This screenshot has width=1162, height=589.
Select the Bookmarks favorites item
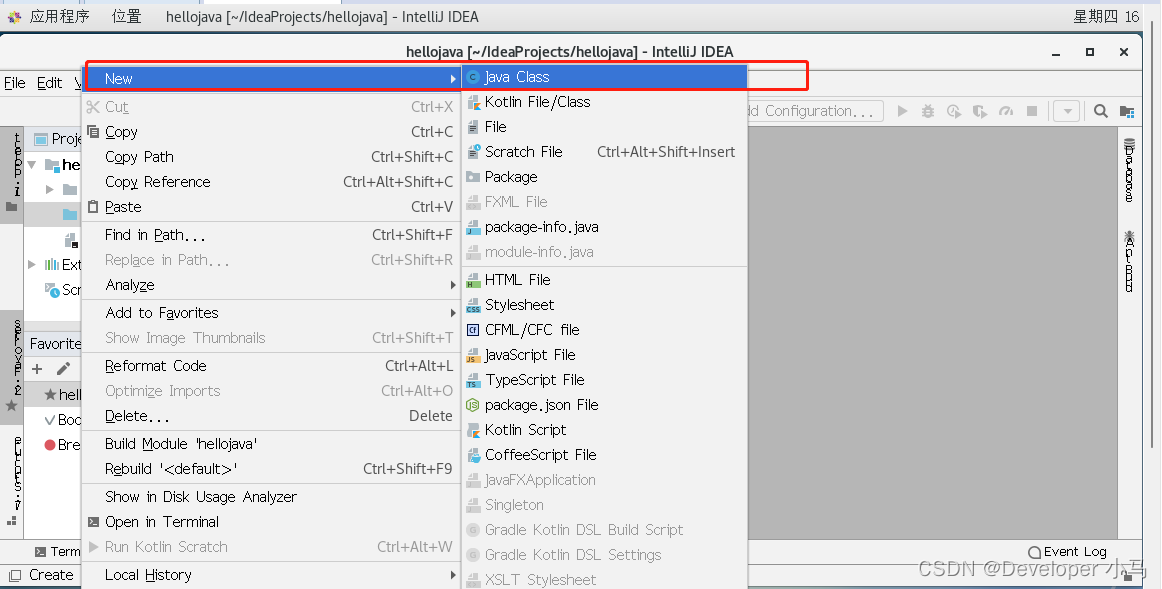(x=62, y=420)
